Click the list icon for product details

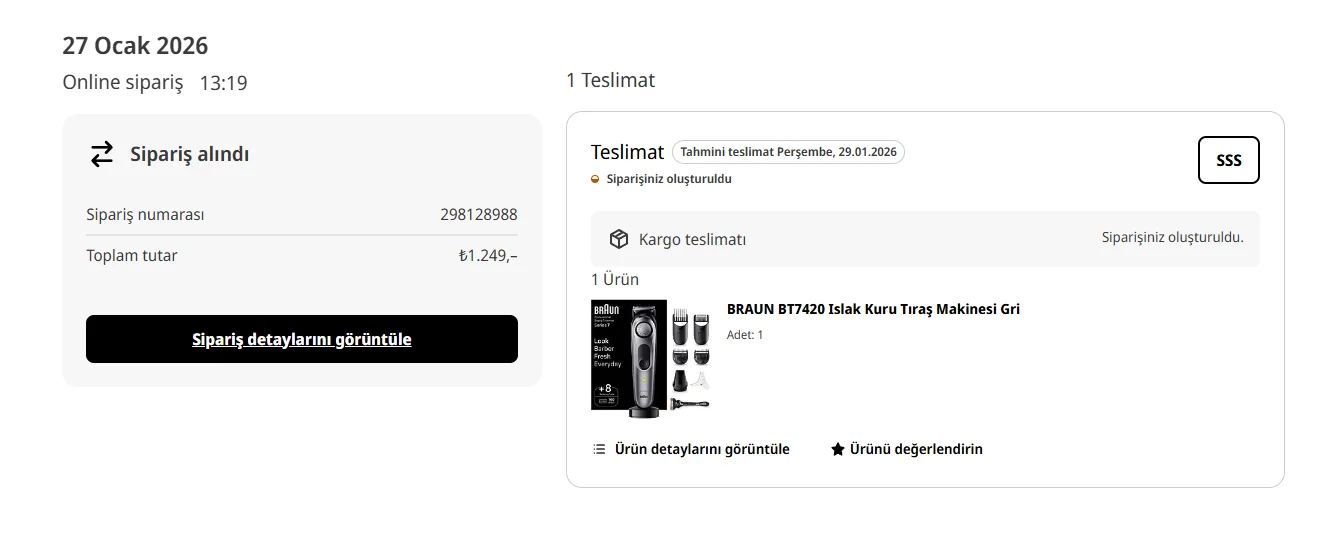point(599,449)
